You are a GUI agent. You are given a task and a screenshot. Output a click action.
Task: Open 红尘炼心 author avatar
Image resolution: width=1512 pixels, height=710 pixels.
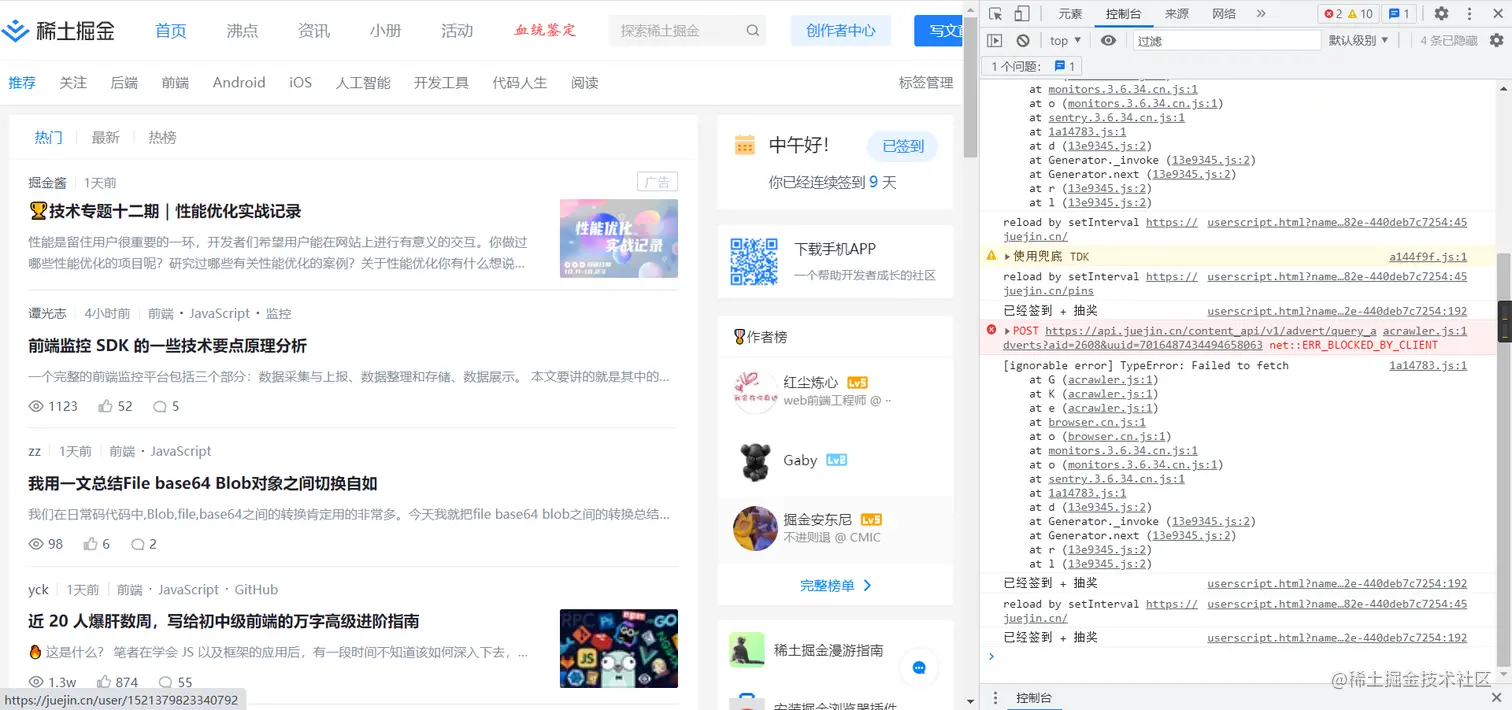coord(755,391)
